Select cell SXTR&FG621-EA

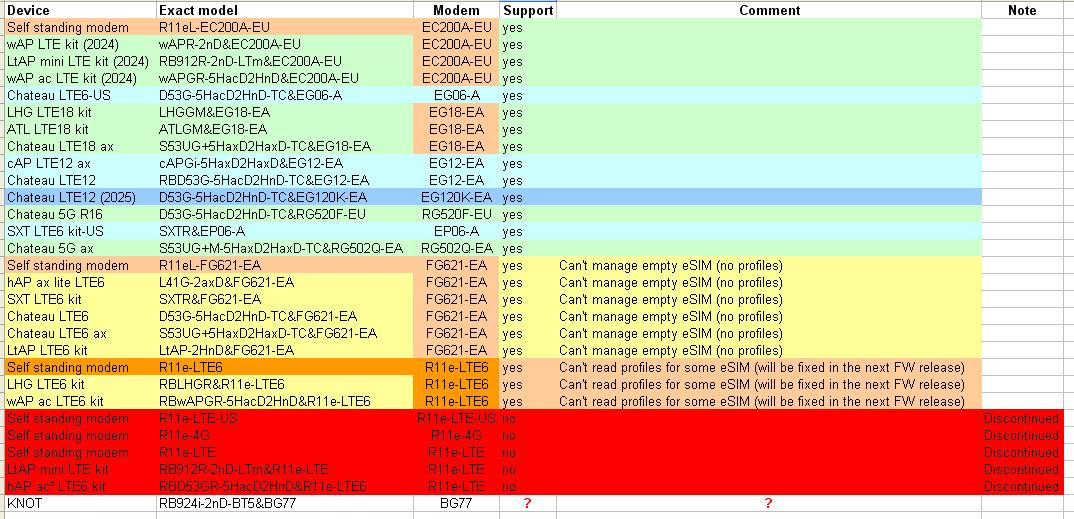click(284, 299)
